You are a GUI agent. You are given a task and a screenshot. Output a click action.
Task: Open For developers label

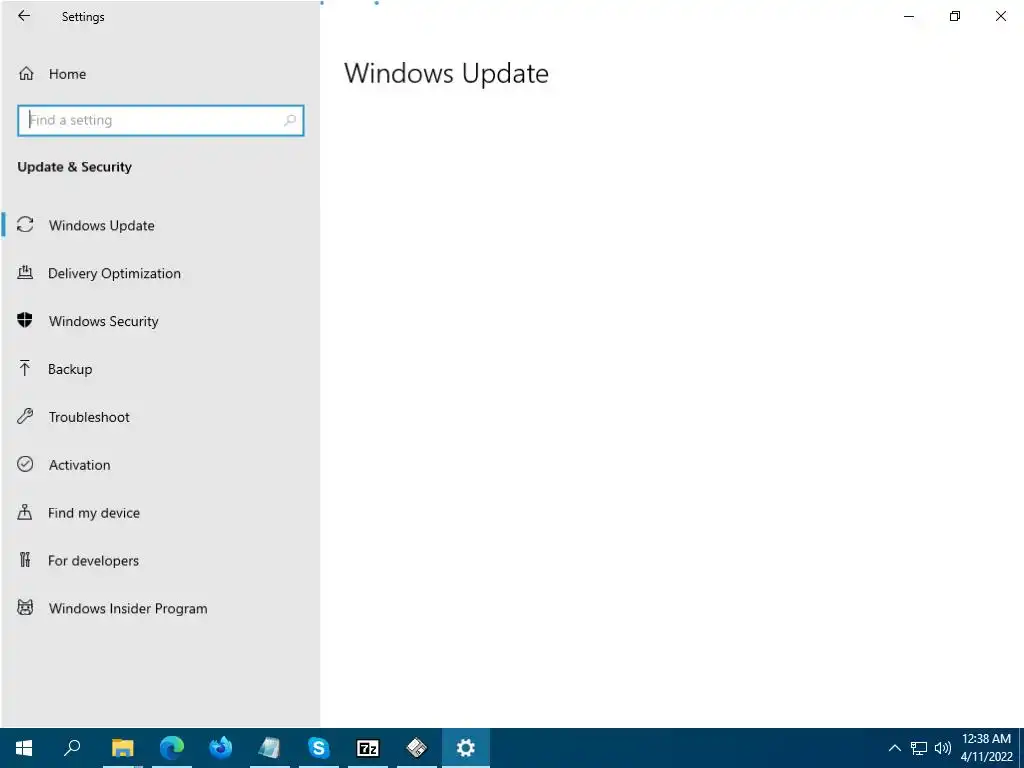[93, 560]
